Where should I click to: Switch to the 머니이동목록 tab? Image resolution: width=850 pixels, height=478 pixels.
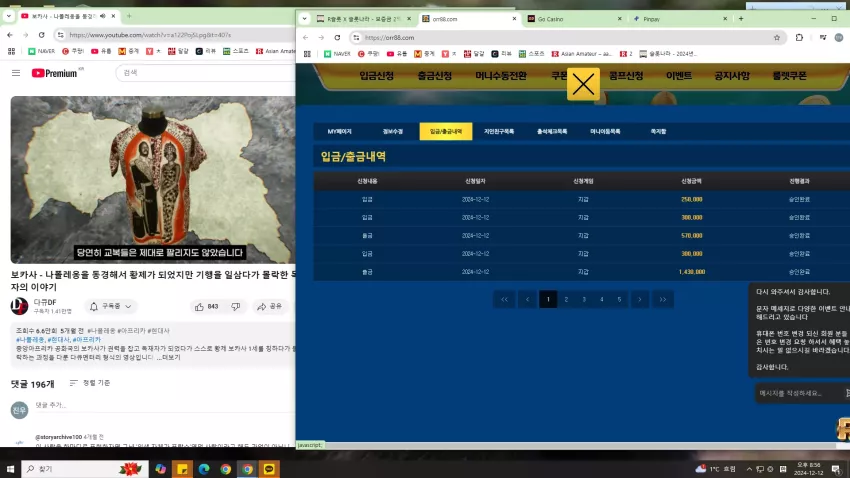click(605, 132)
